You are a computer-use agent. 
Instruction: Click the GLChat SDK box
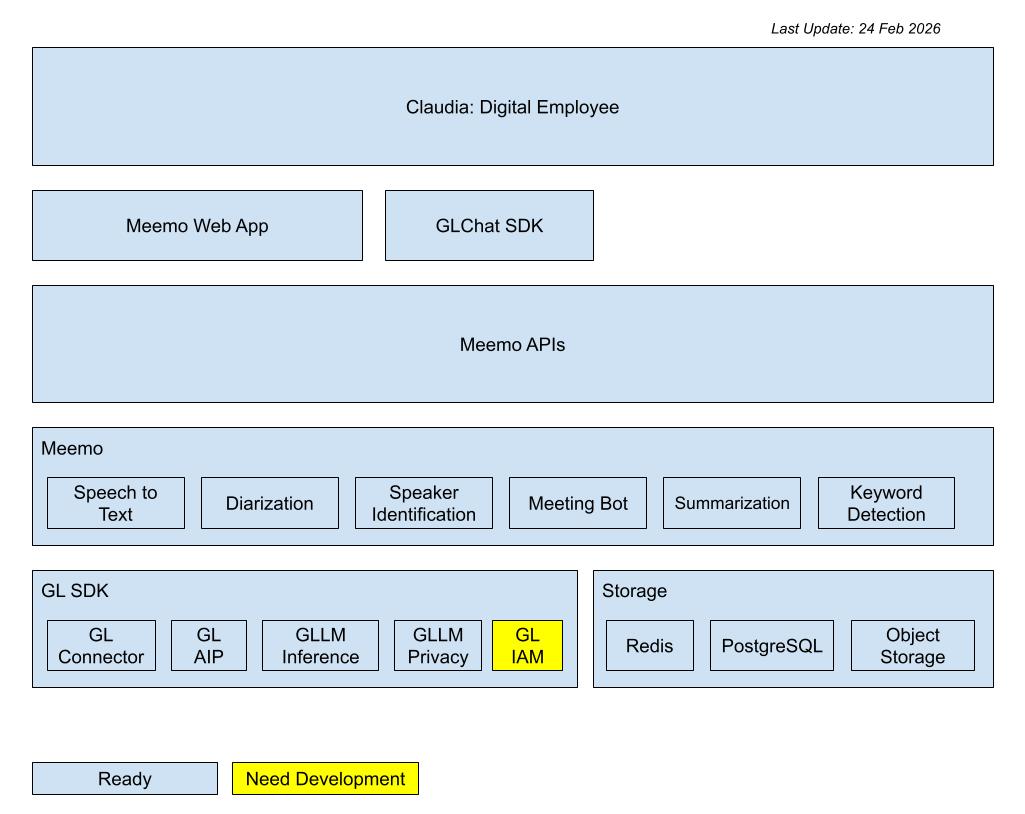pos(489,226)
